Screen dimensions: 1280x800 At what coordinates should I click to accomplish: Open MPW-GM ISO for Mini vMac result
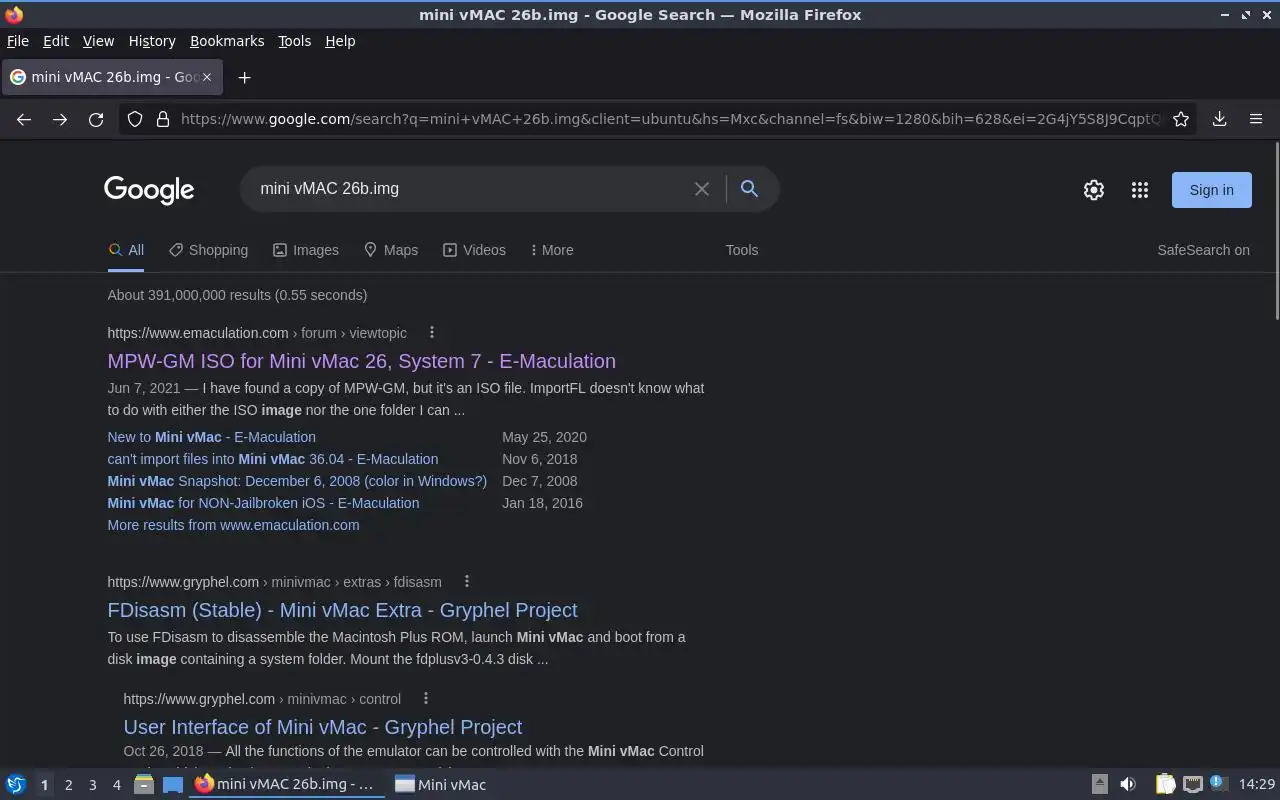[361, 361]
